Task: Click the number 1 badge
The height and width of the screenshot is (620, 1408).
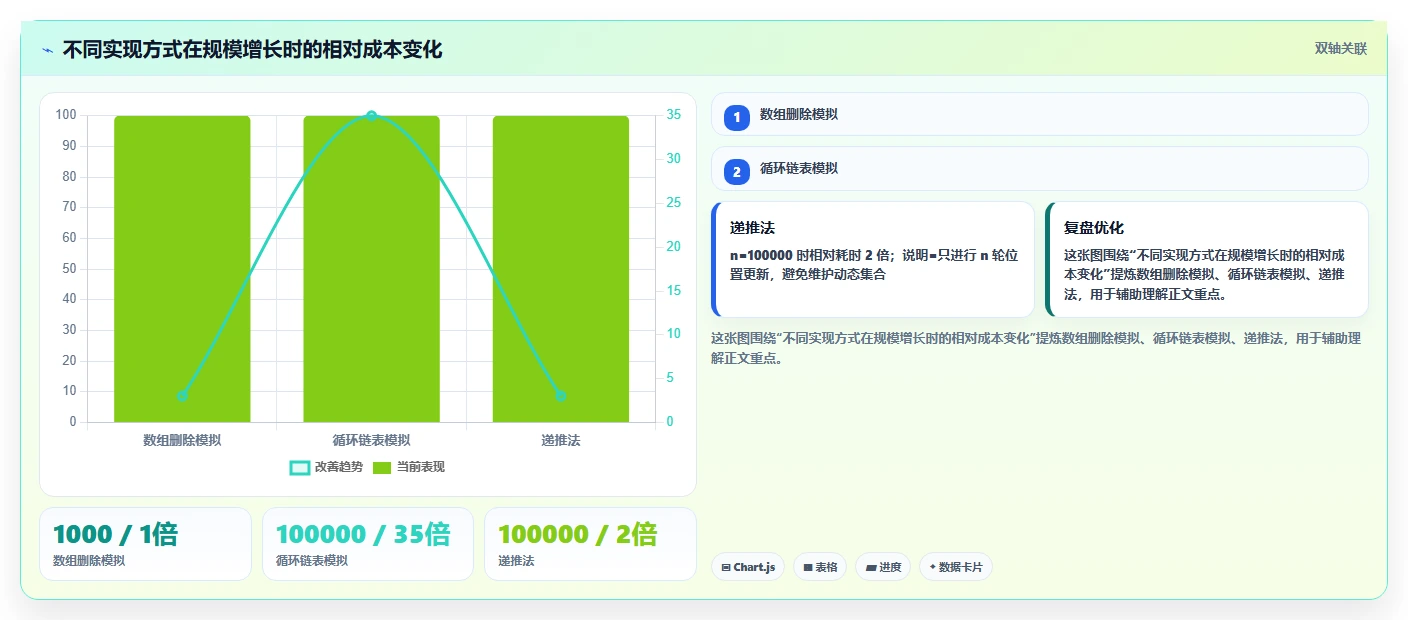Action: [x=737, y=118]
